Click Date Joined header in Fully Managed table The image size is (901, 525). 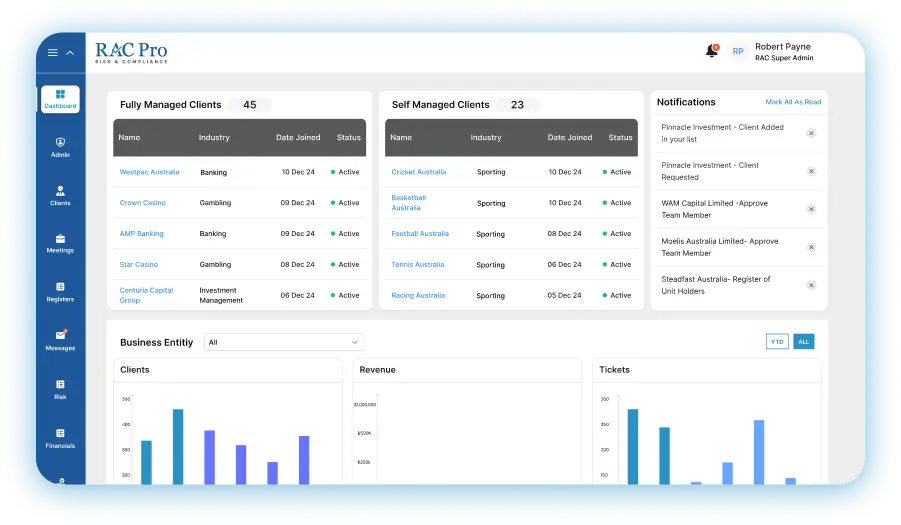click(298, 137)
